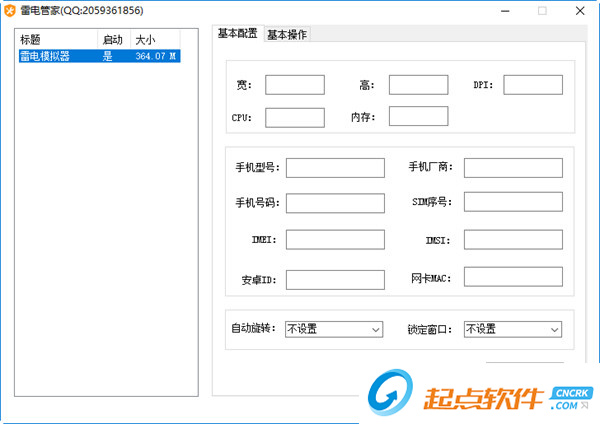Focus the SIM序号 input field
The width and height of the screenshot is (600, 424).
(513, 202)
